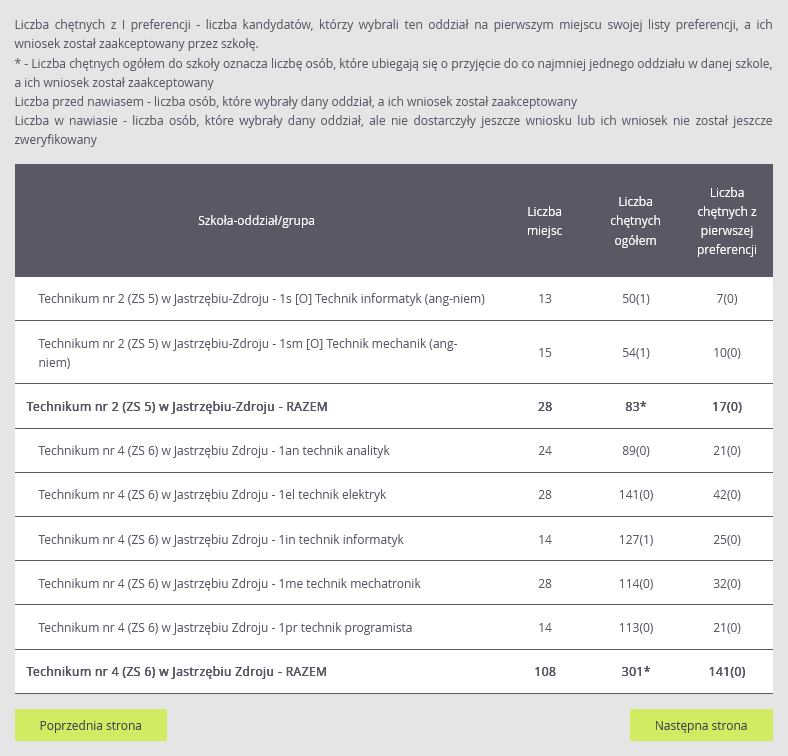Click 'Technikum nr 4 (ZS 6)' RAZEM row
Image resolution: width=788 pixels, height=756 pixels.
(176, 671)
